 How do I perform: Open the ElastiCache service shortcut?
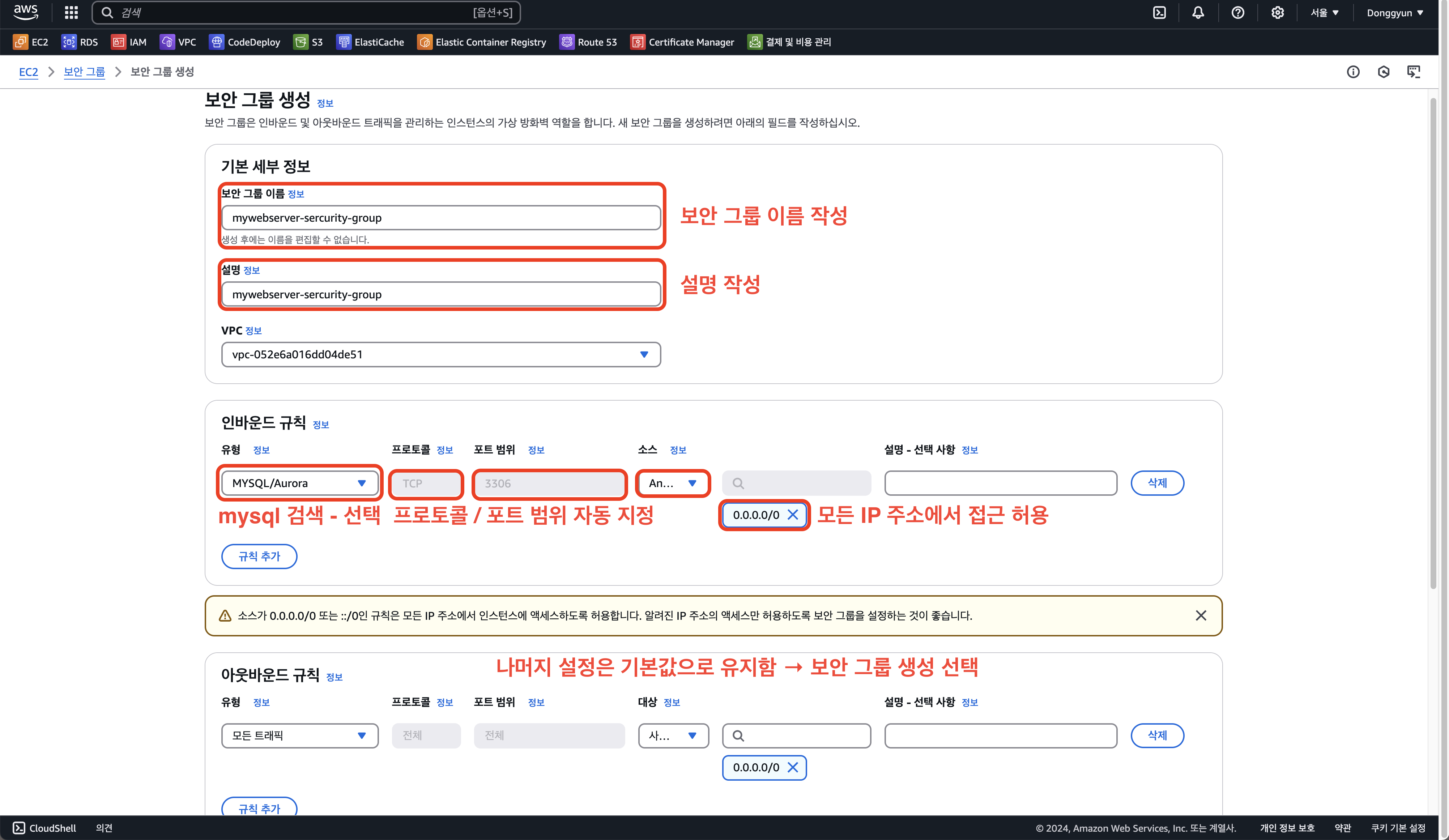370,42
